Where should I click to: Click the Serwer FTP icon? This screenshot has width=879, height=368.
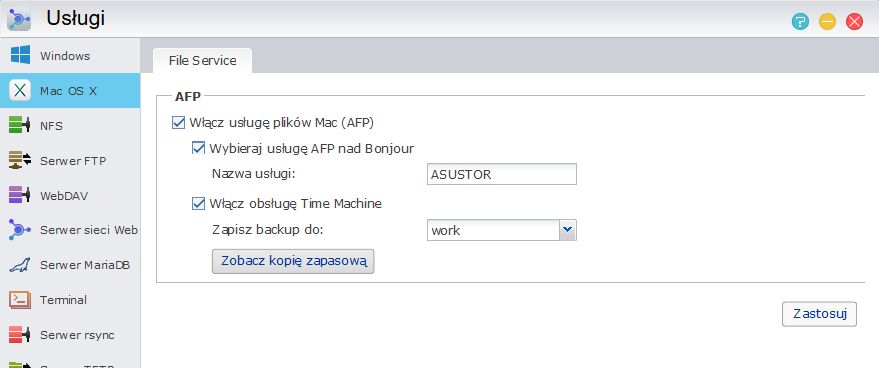point(20,160)
